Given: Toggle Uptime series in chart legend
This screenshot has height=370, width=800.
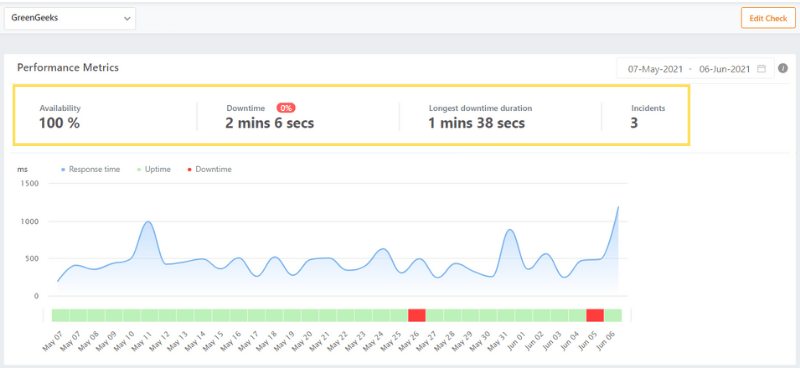Looking at the screenshot, I should click(x=155, y=169).
